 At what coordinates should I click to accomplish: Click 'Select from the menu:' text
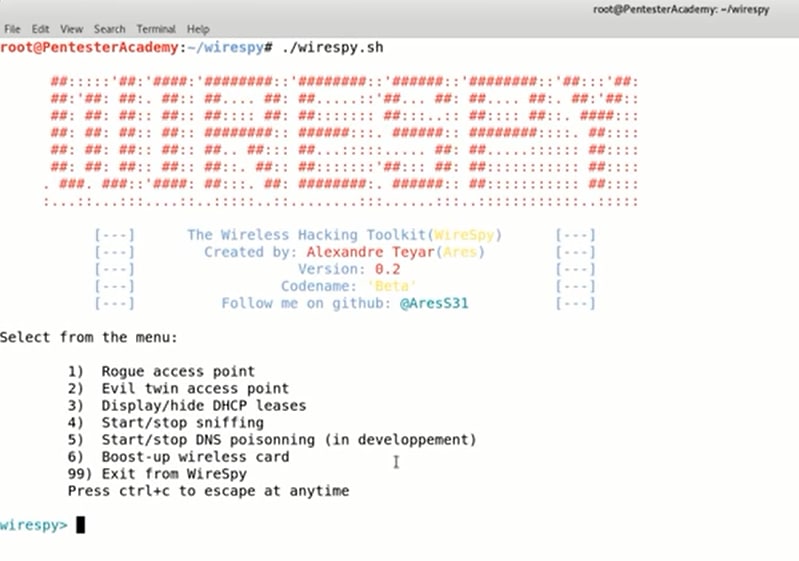click(89, 337)
